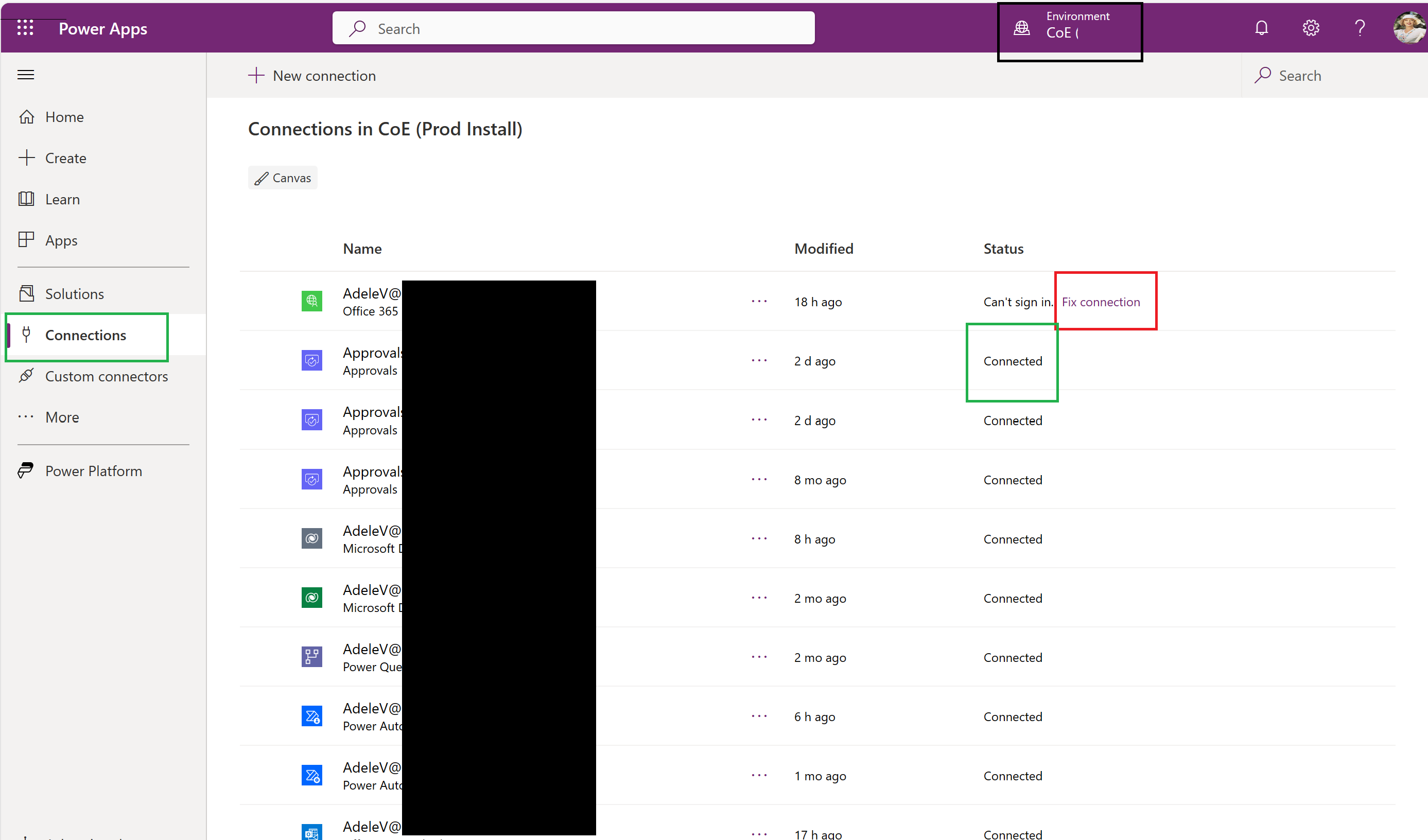Open the CoE environment picker
Screen dimensions: 1428x840
point(1070,27)
